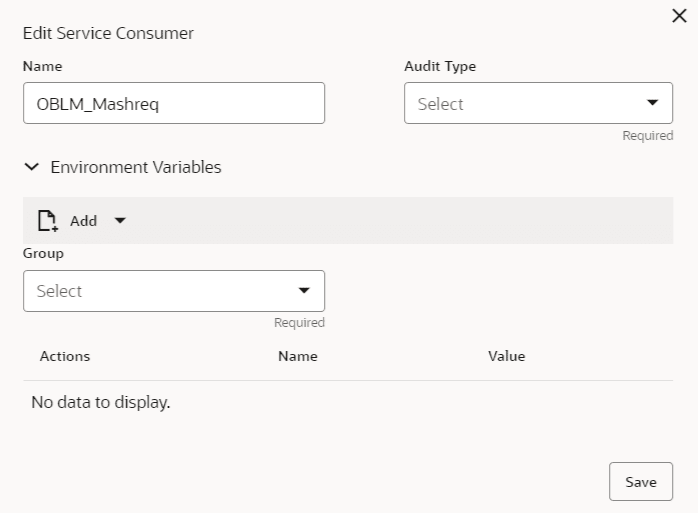Click the Edit Service Consumer title
Screen dimensions: 698x513
(108, 33)
